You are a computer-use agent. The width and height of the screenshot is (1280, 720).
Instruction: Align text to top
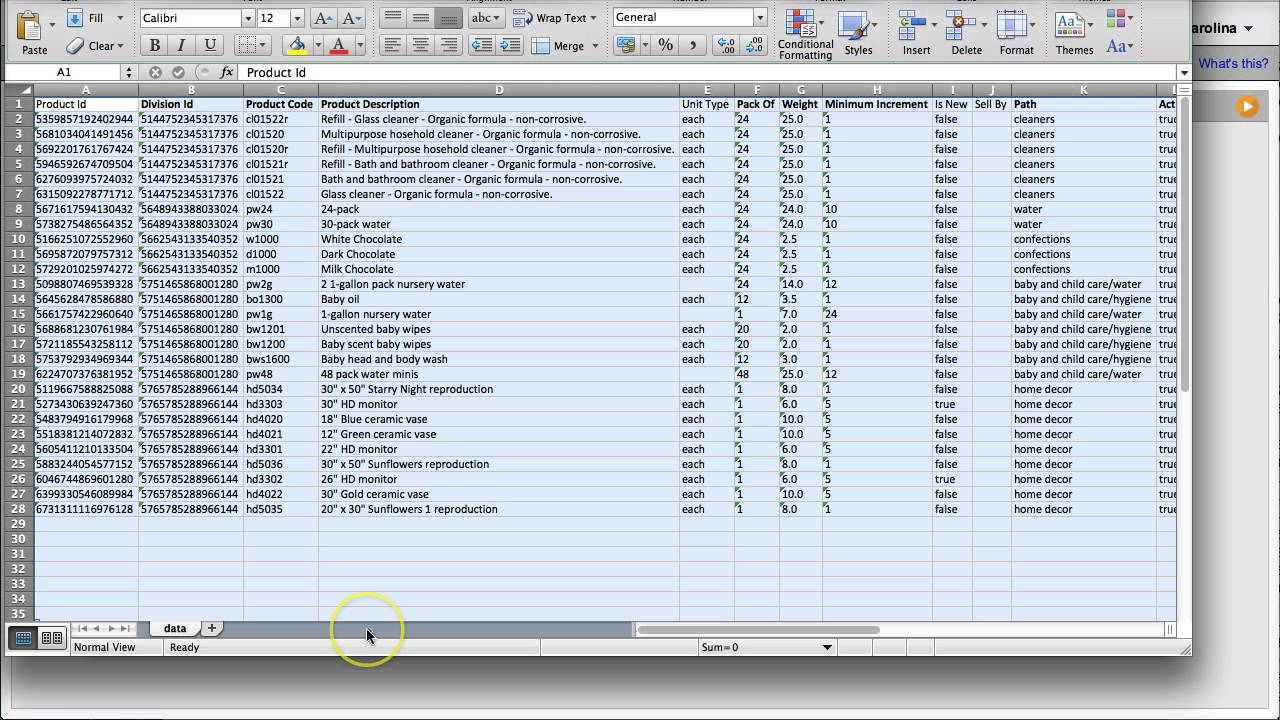(393, 18)
